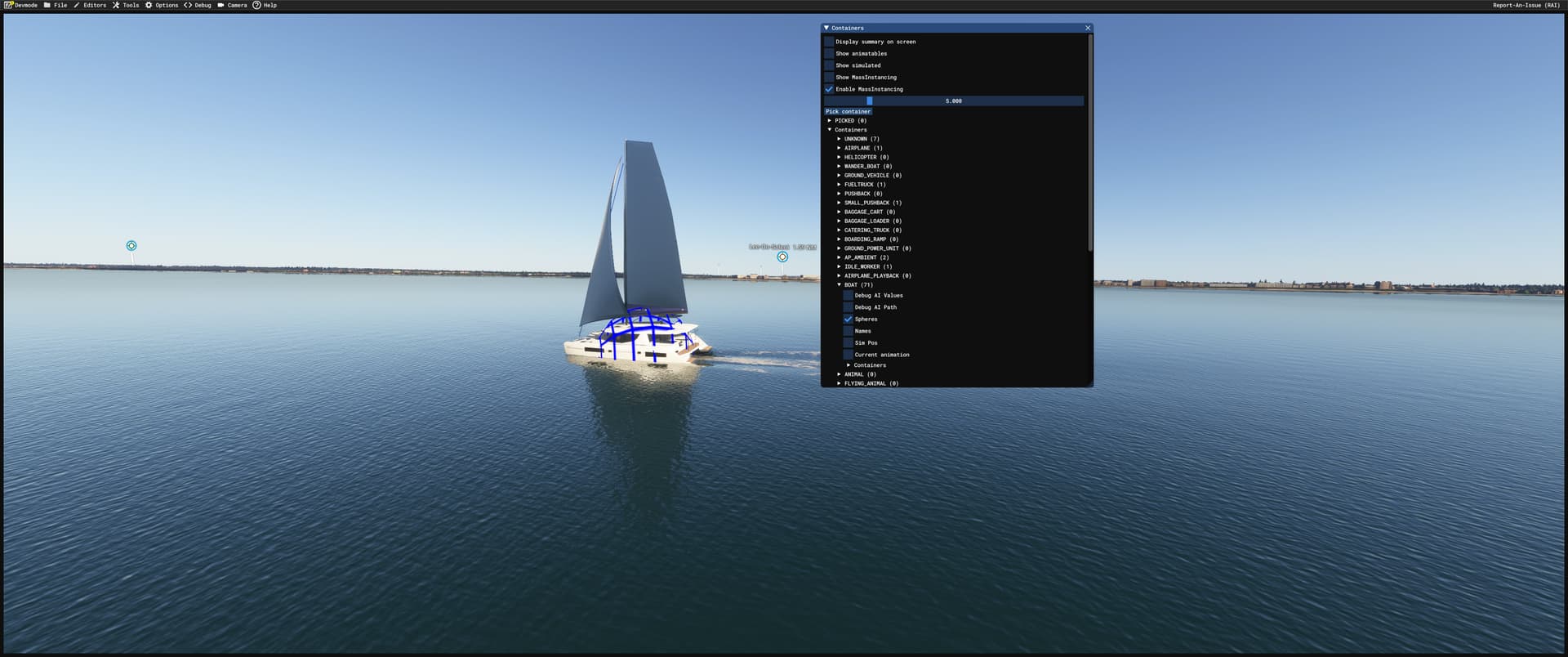Expand BAGGAGE_LOADER (0) category

tap(839, 221)
